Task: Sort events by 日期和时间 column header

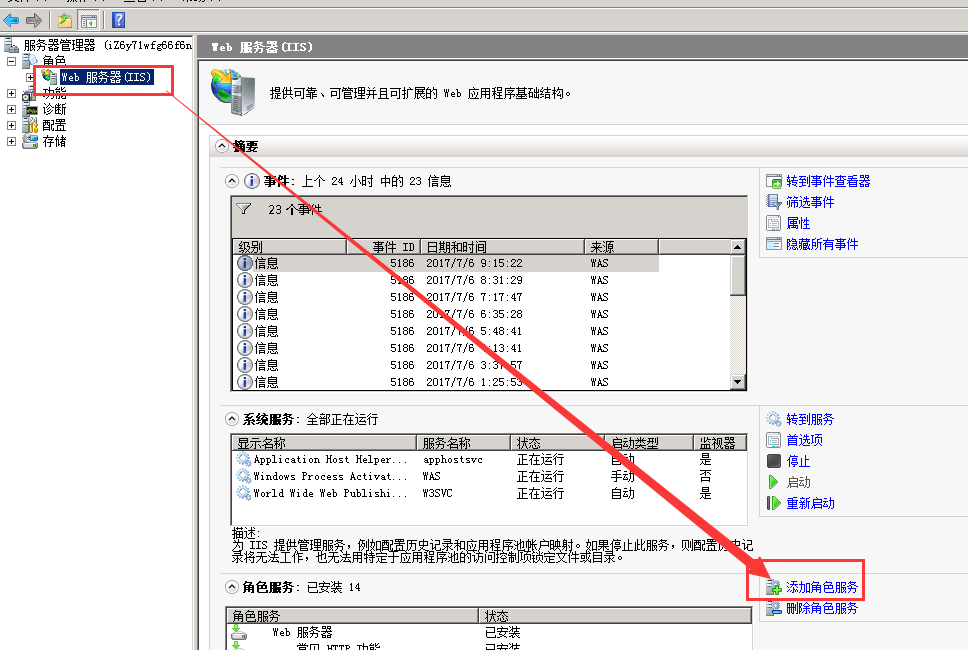Action: click(x=503, y=247)
